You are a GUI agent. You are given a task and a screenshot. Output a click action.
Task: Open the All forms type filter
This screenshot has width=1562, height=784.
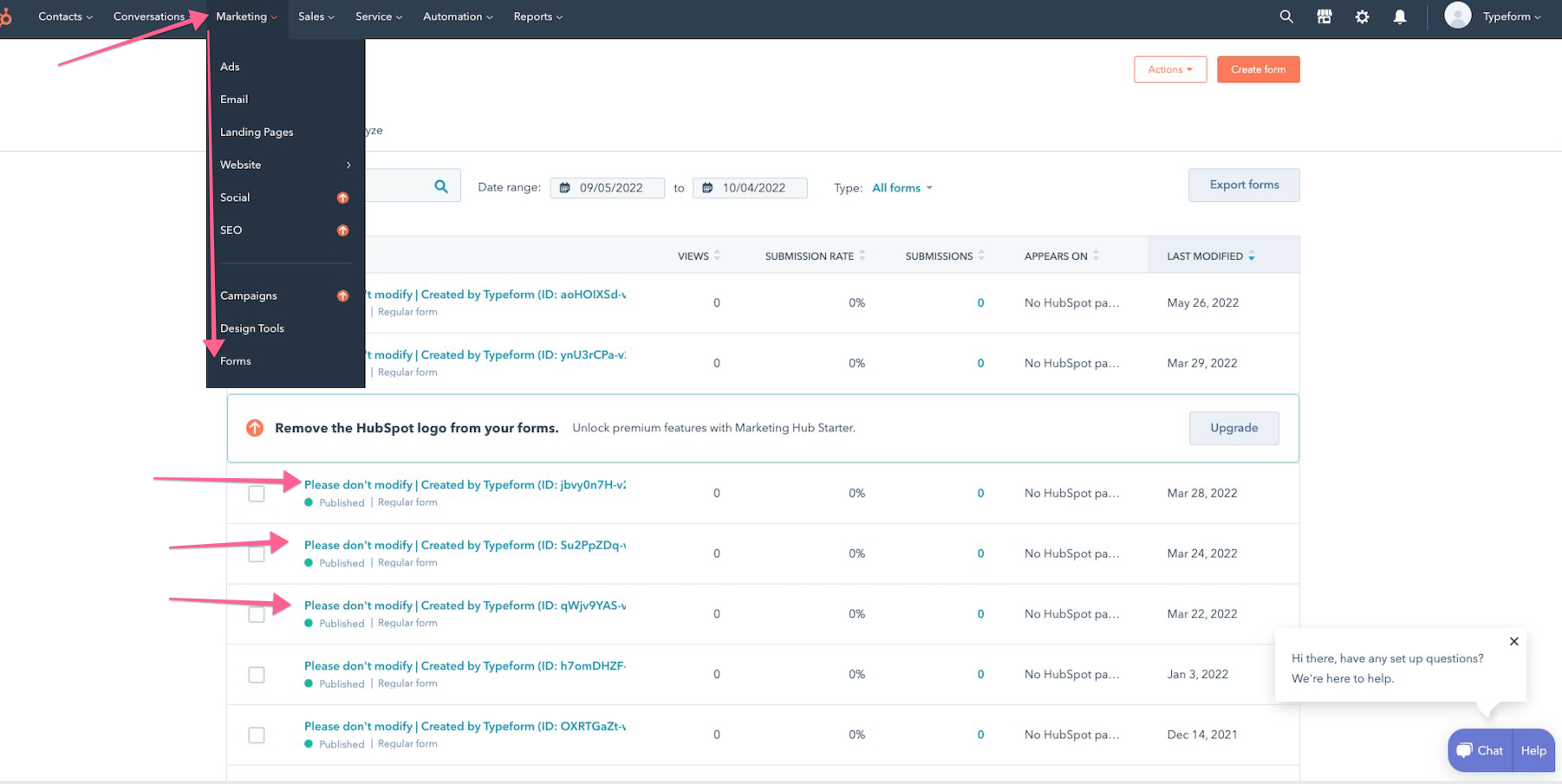click(x=902, y=188)
